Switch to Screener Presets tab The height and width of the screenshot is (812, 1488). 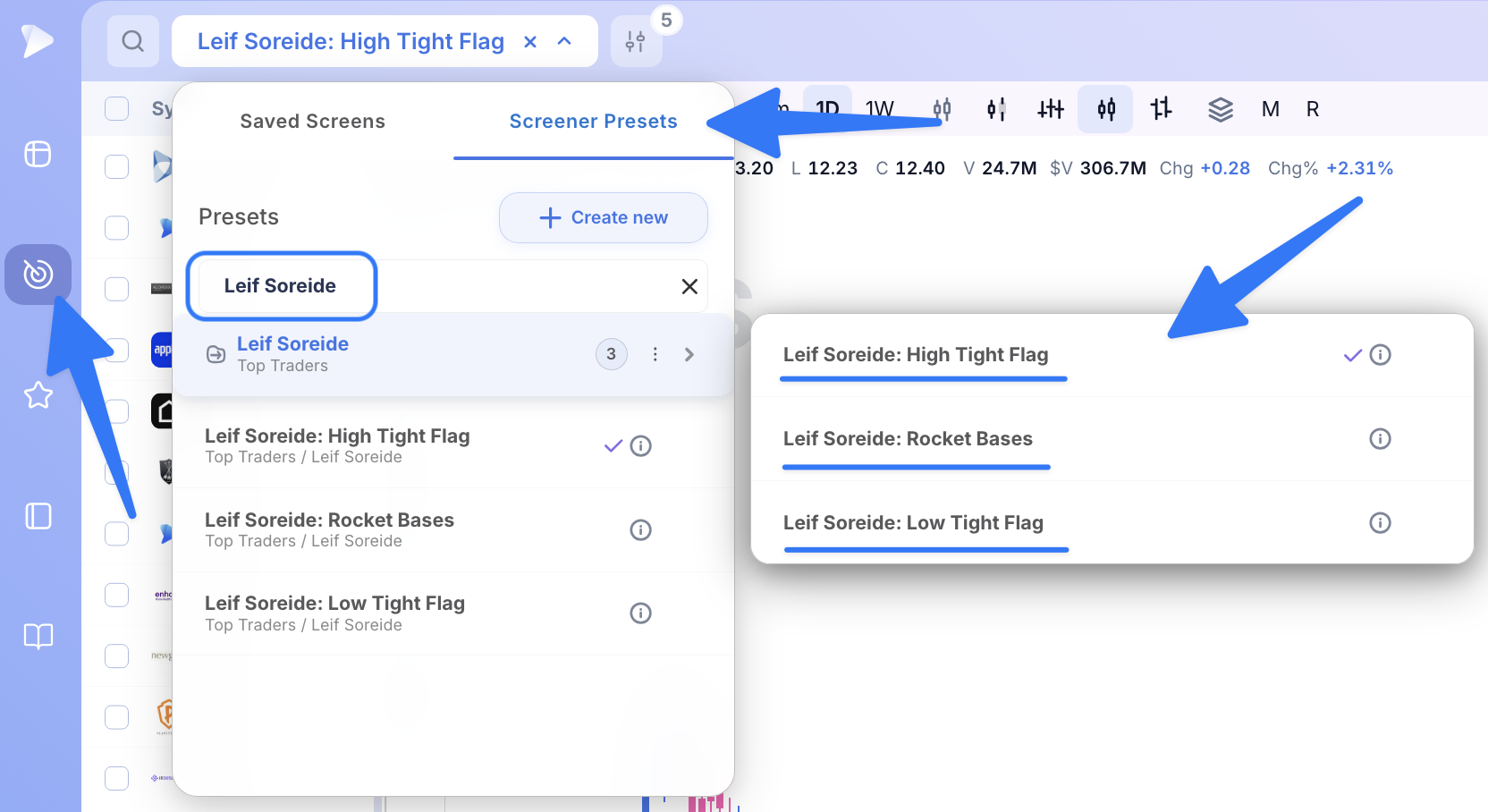pyautogui.click(x=594, y=122)
